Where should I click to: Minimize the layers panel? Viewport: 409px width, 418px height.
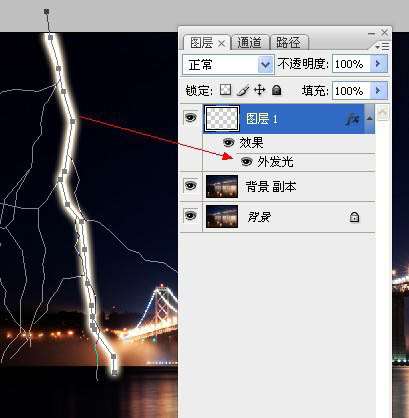point(371,33)
